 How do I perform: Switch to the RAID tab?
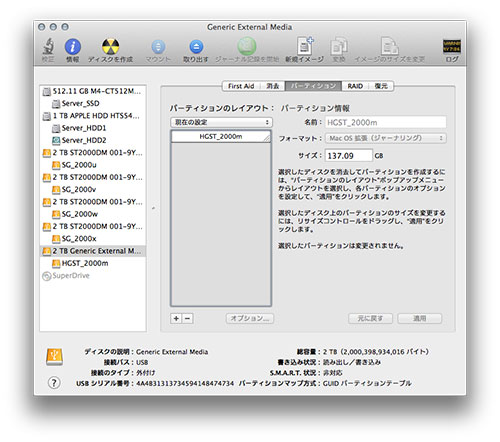coord(355,86)
